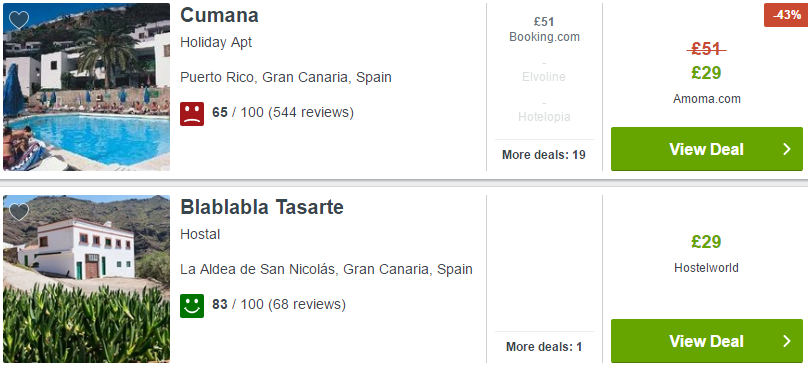This screenshot has height=366, width=808.
Task: Expand More deals: 1 for Blablabla Tasarte
Action: click(x=544, y=347)
